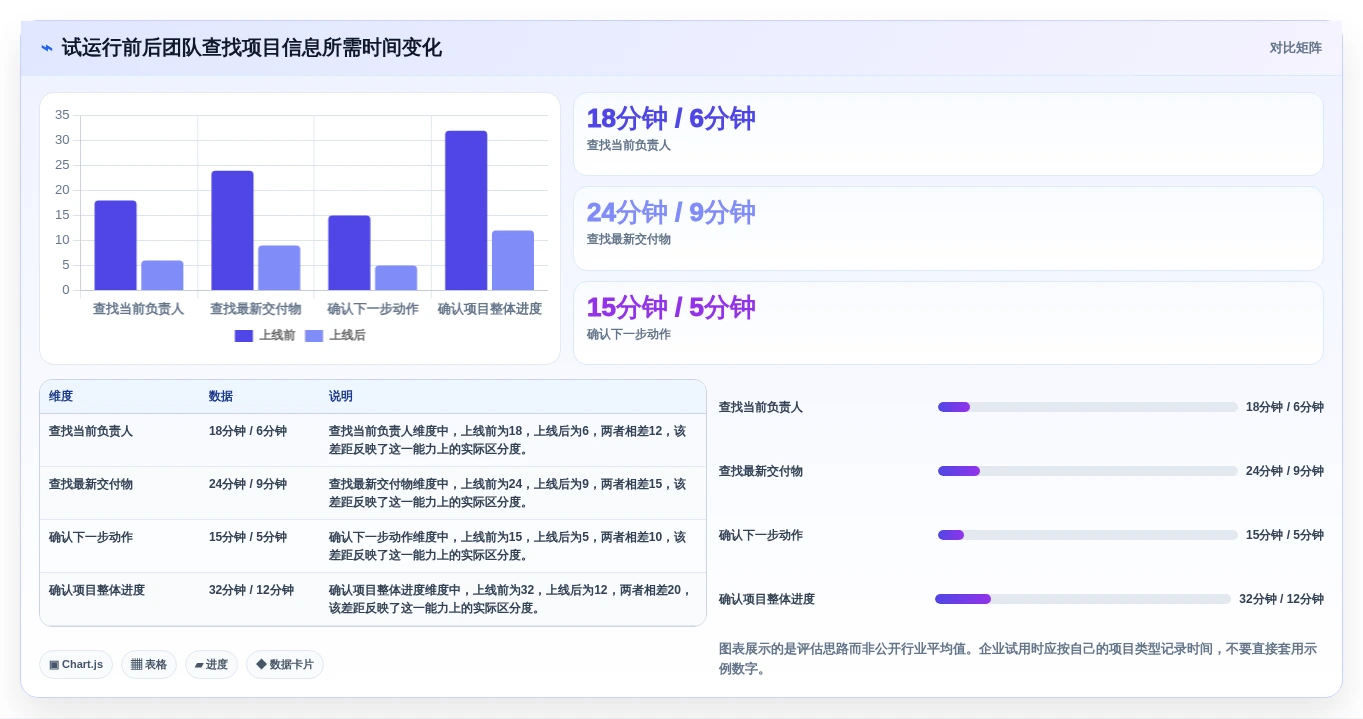
Task: Select the 数据卡片 tag chip
Action: click(285, 665)
